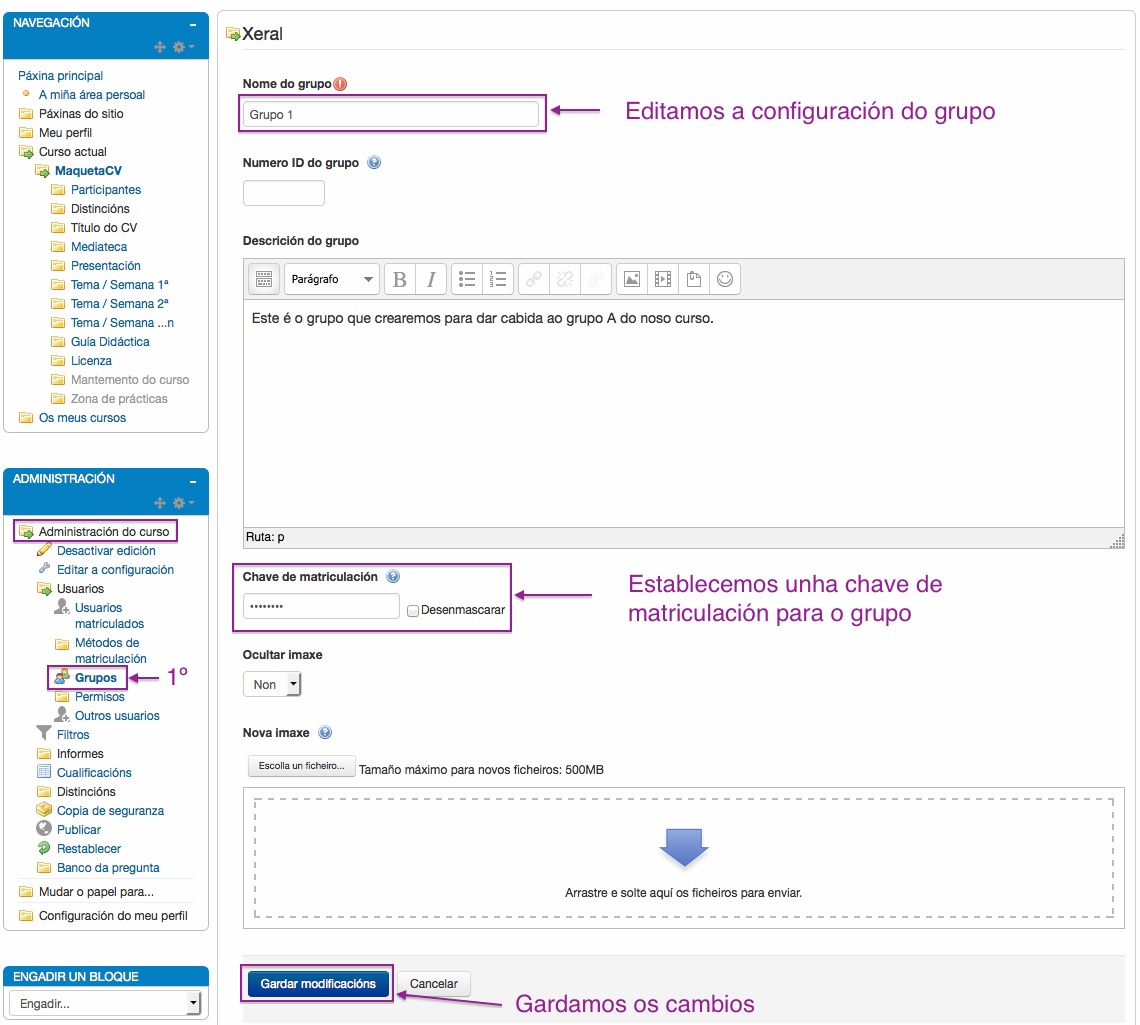The width and height of the screenshot is (1140, 1025).
Task: Insert an emoticon into the description
Action: 723,279
